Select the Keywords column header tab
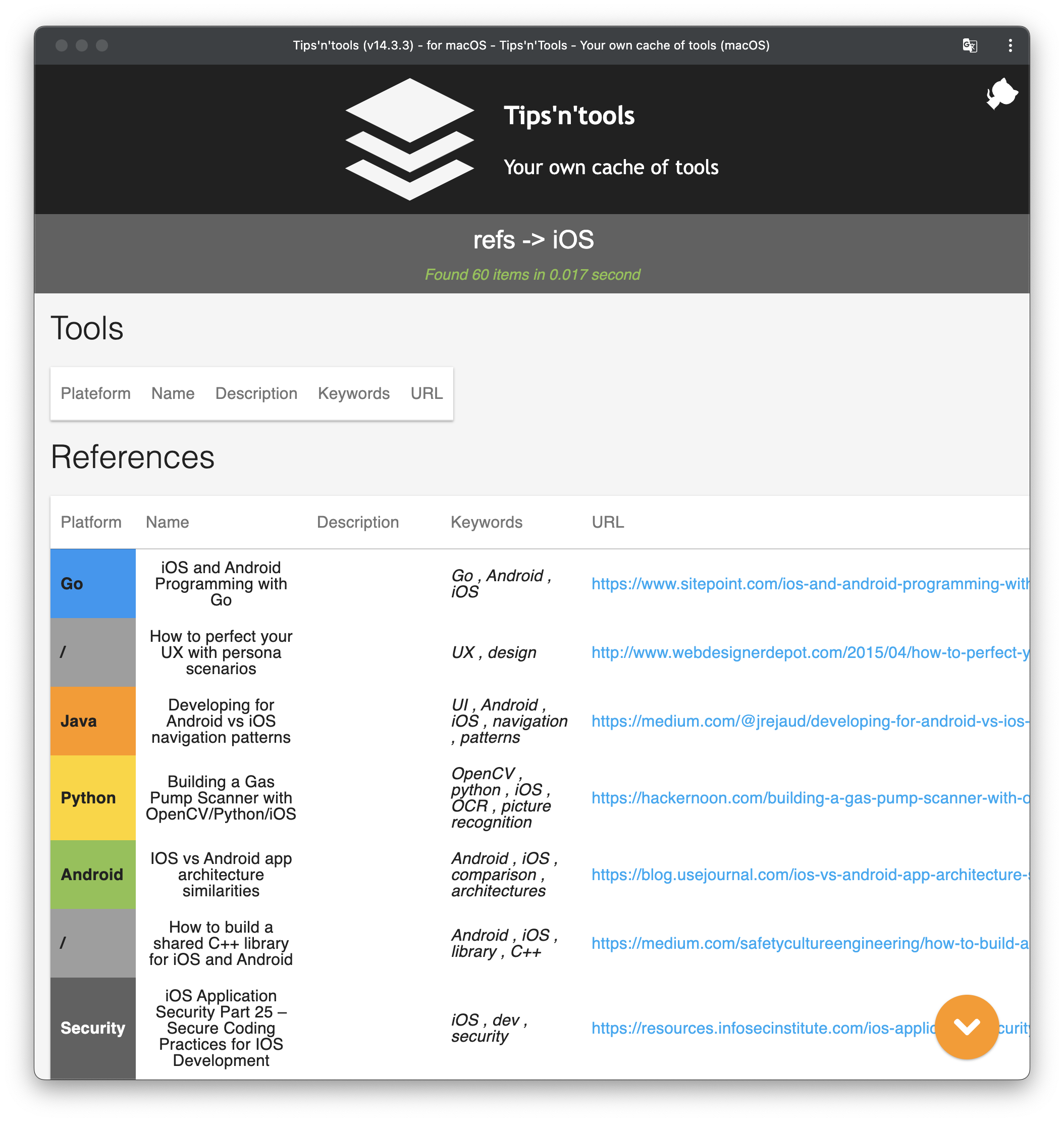 click(x=353, y=392)
